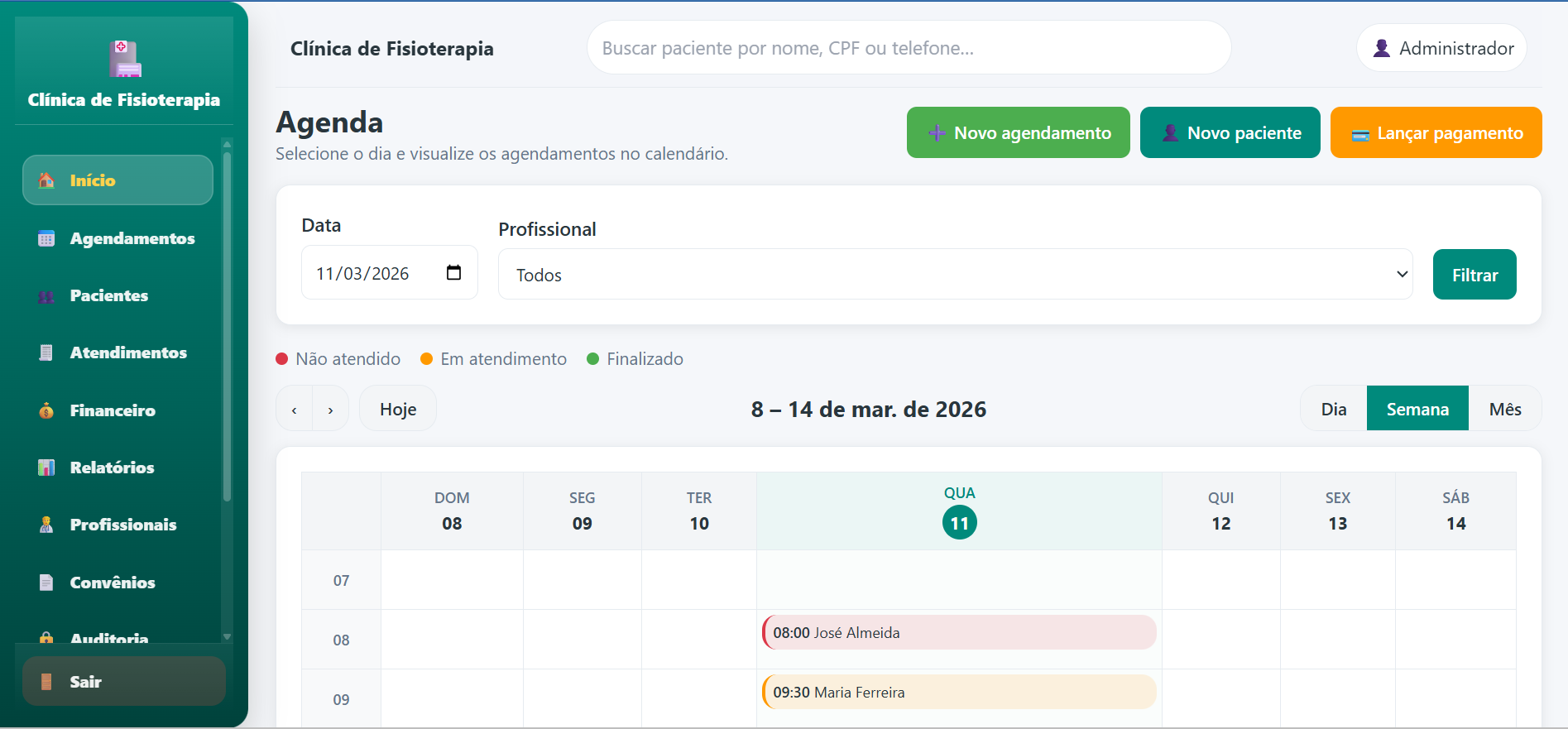This screenshot has width=1568, height=729.
Task: Click the chart icon beside Relatórios
Action: pyautogui.click(x=46, y=468)
